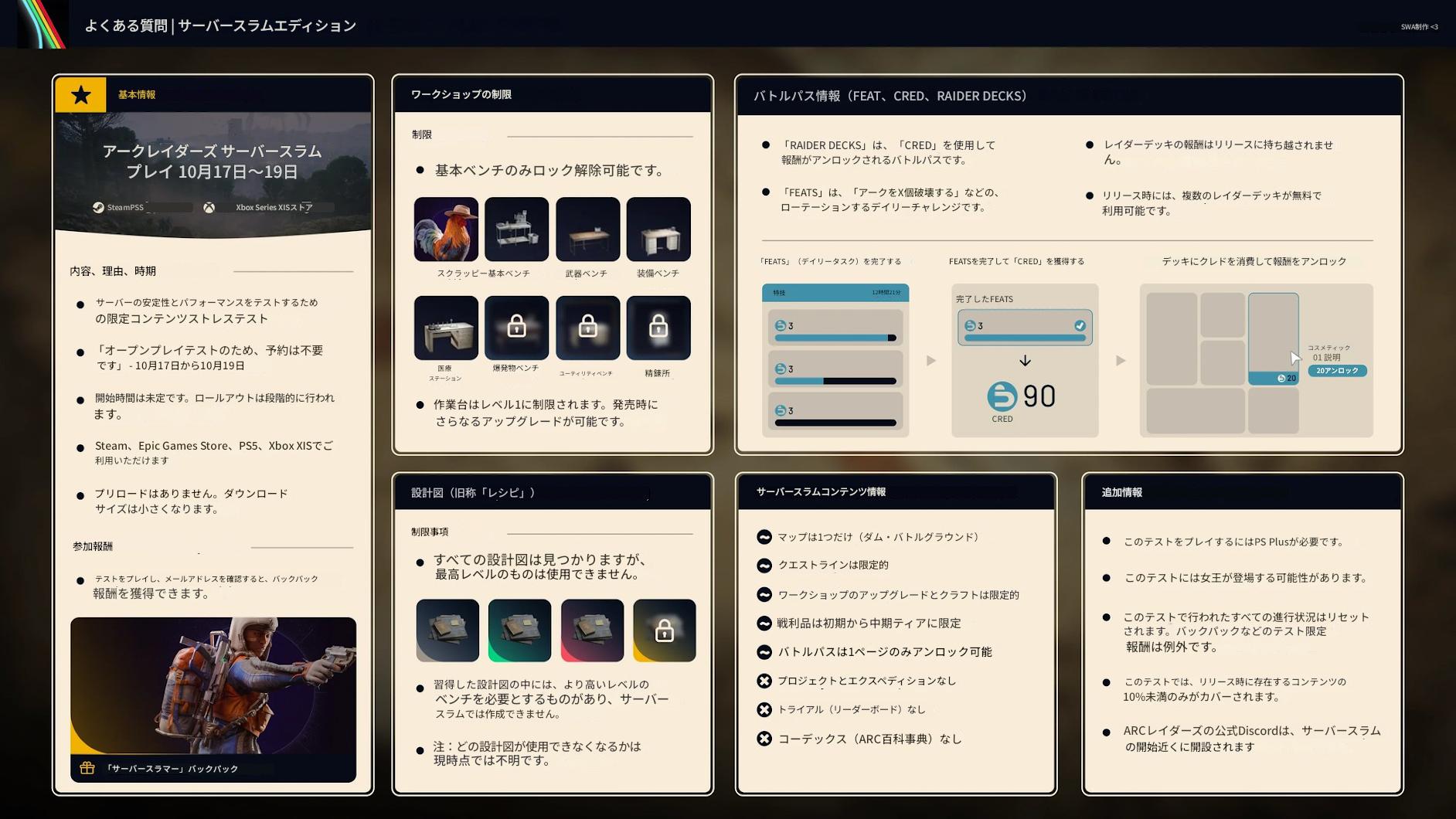The image size is (1456, 819).
Task: Click the down arrow above the 90 CRED
Action: point(1025,361)
